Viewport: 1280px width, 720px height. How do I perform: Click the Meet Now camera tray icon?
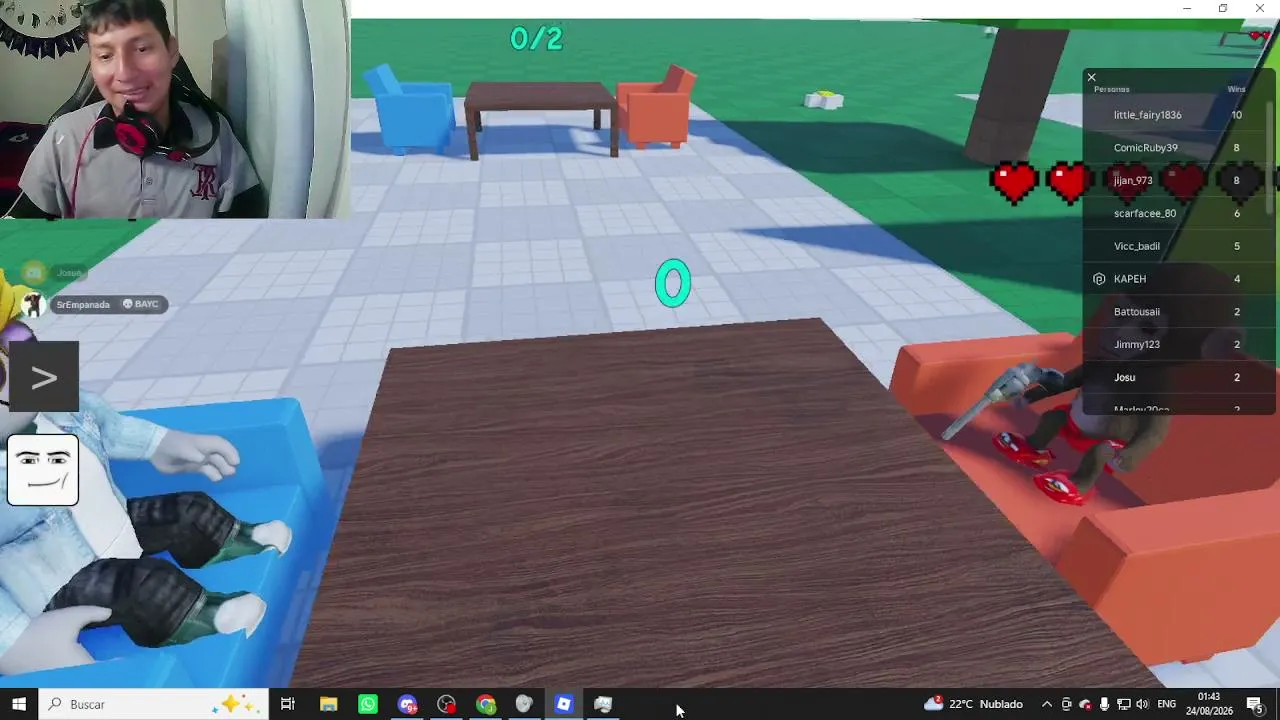point(1066,704)
